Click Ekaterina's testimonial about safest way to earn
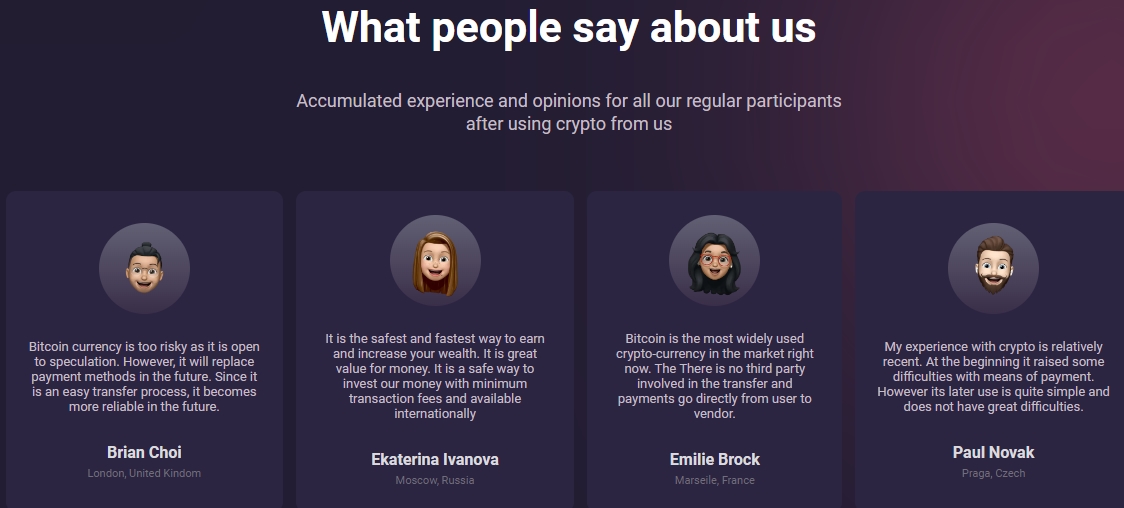 pos(435,376)
